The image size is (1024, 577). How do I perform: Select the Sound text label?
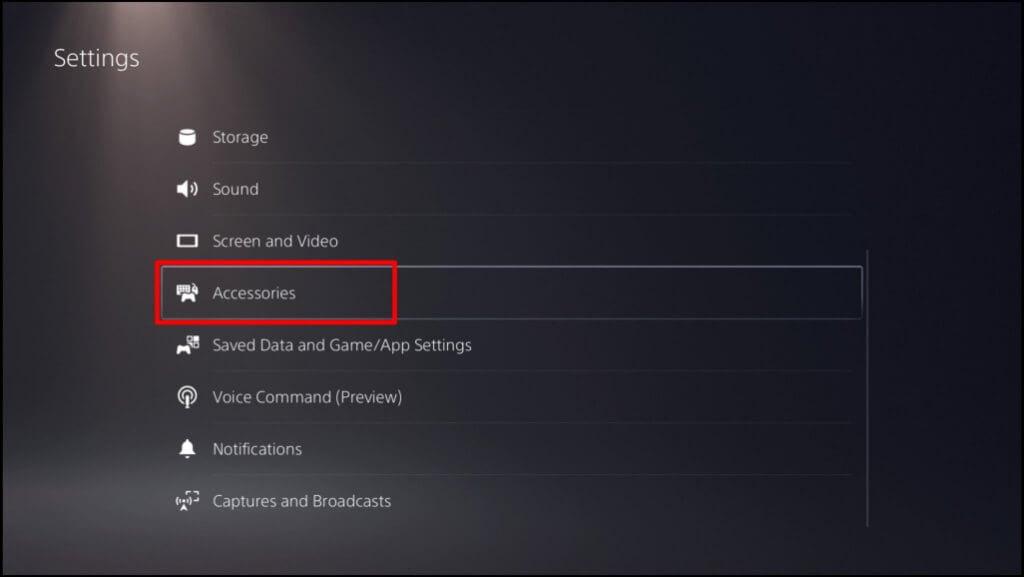point(235,189)
